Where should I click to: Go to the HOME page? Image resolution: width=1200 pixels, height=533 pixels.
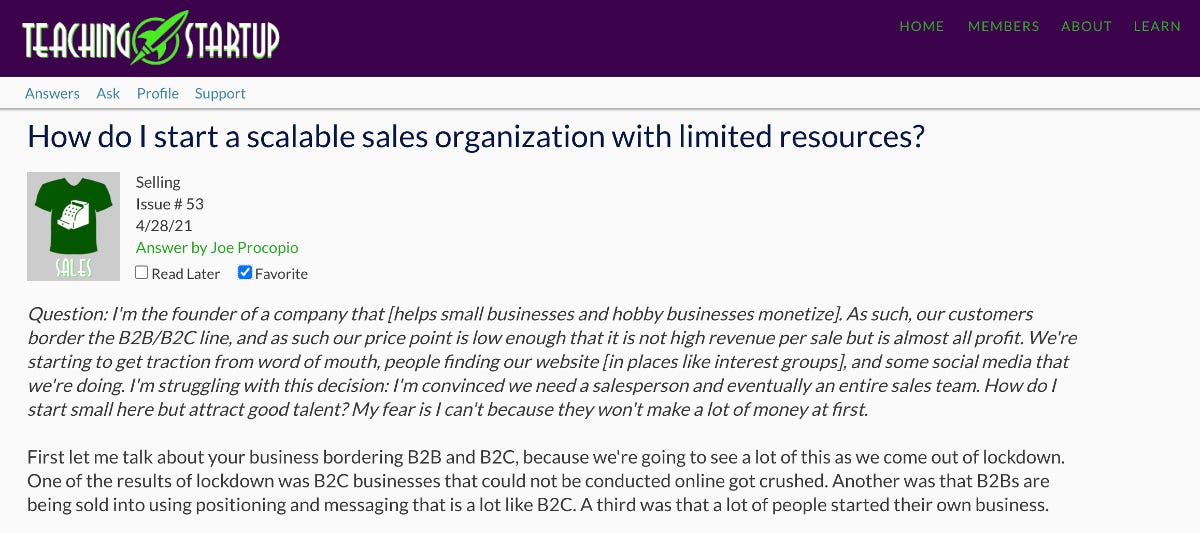click(921, 26)
